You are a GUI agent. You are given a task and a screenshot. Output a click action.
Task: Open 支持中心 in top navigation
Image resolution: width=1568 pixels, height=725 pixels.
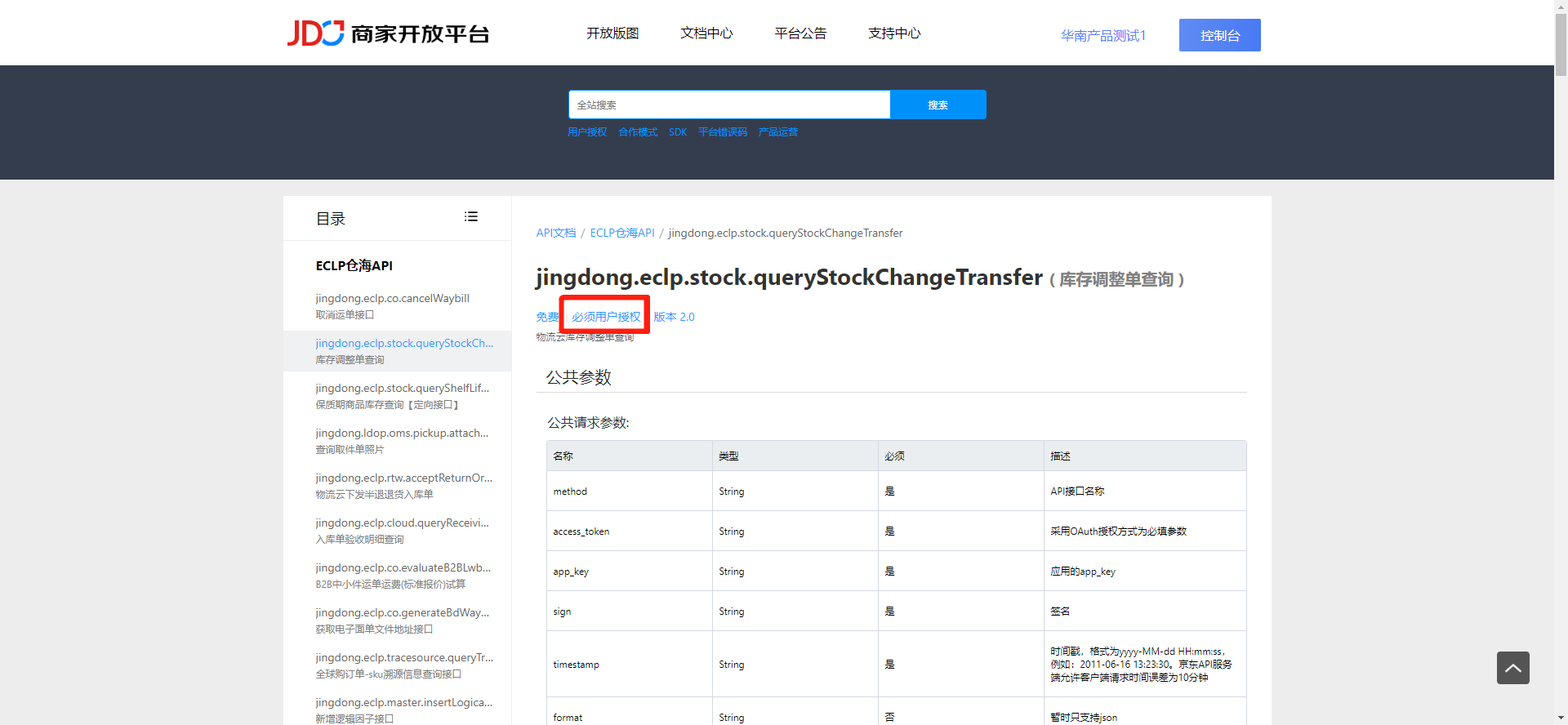point(894,33)
